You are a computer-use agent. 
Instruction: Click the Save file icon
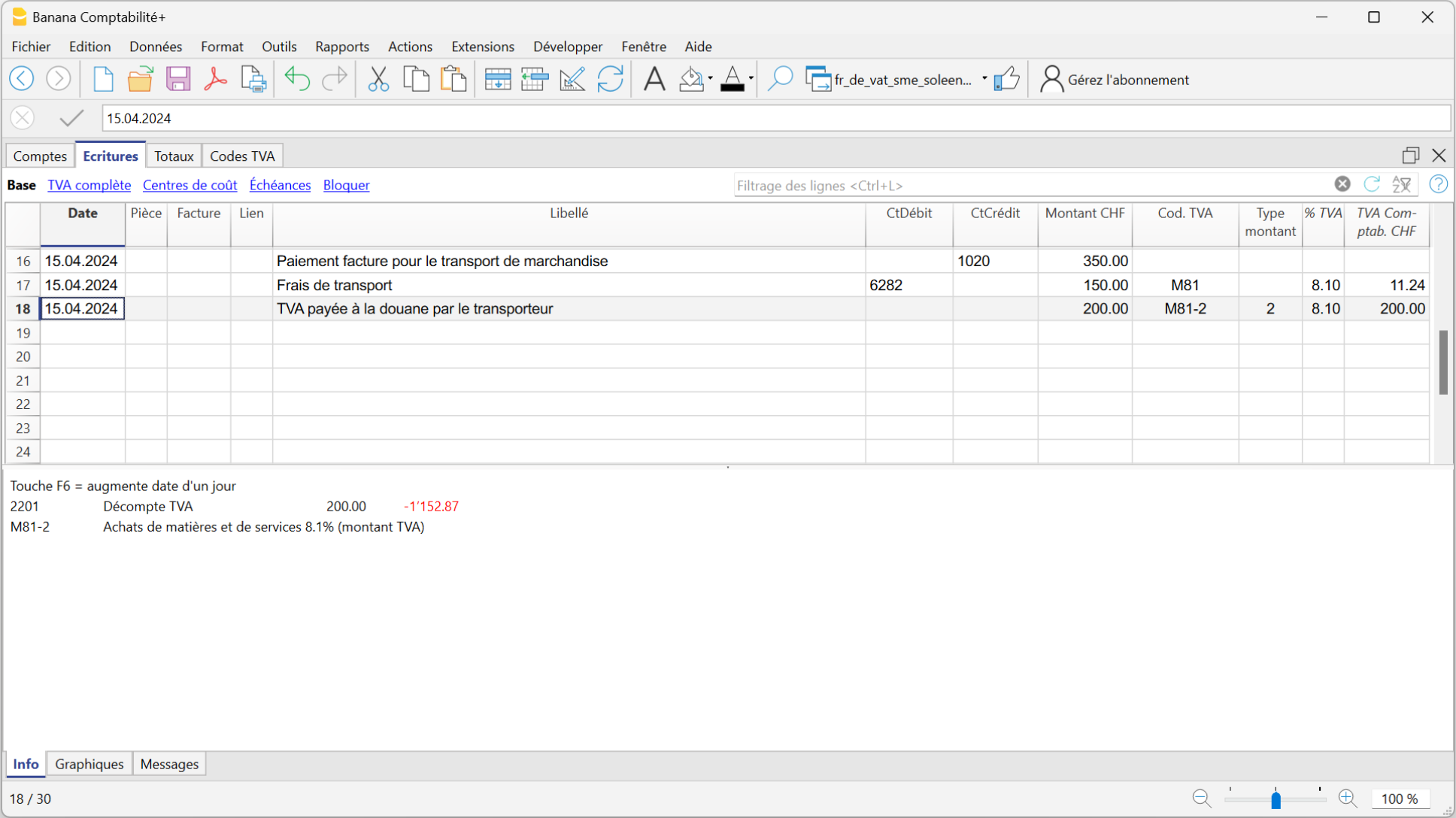[178, 79]
